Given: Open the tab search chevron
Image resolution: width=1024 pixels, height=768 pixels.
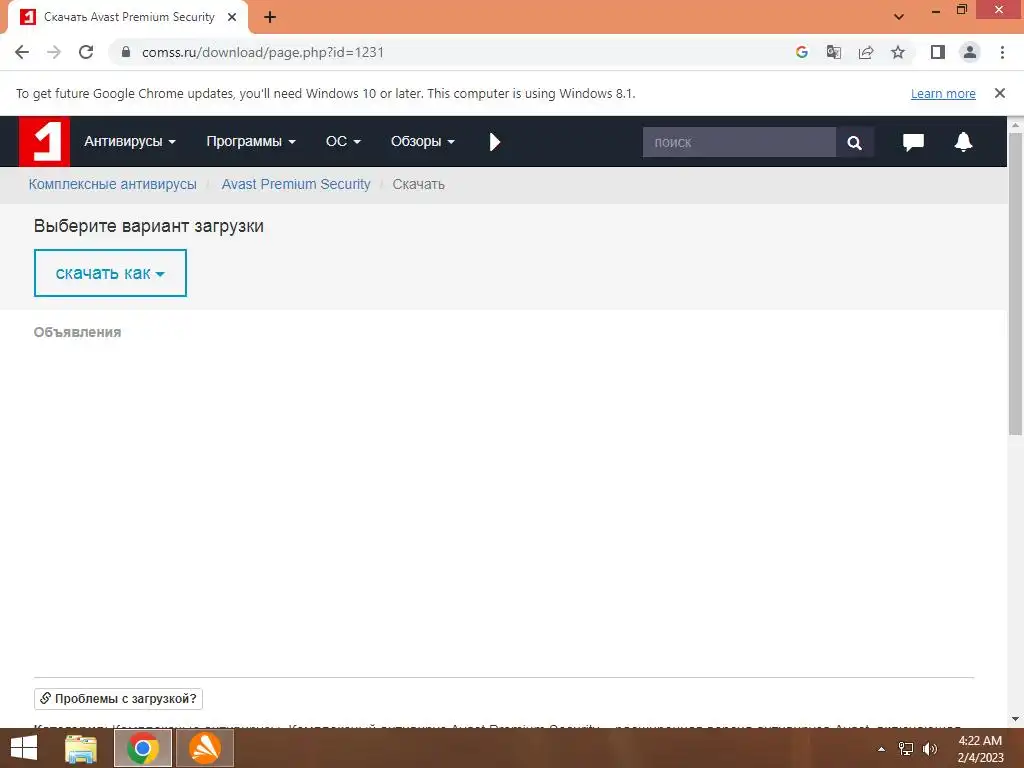Looking at the screenshot, I should tap(899, 17).
